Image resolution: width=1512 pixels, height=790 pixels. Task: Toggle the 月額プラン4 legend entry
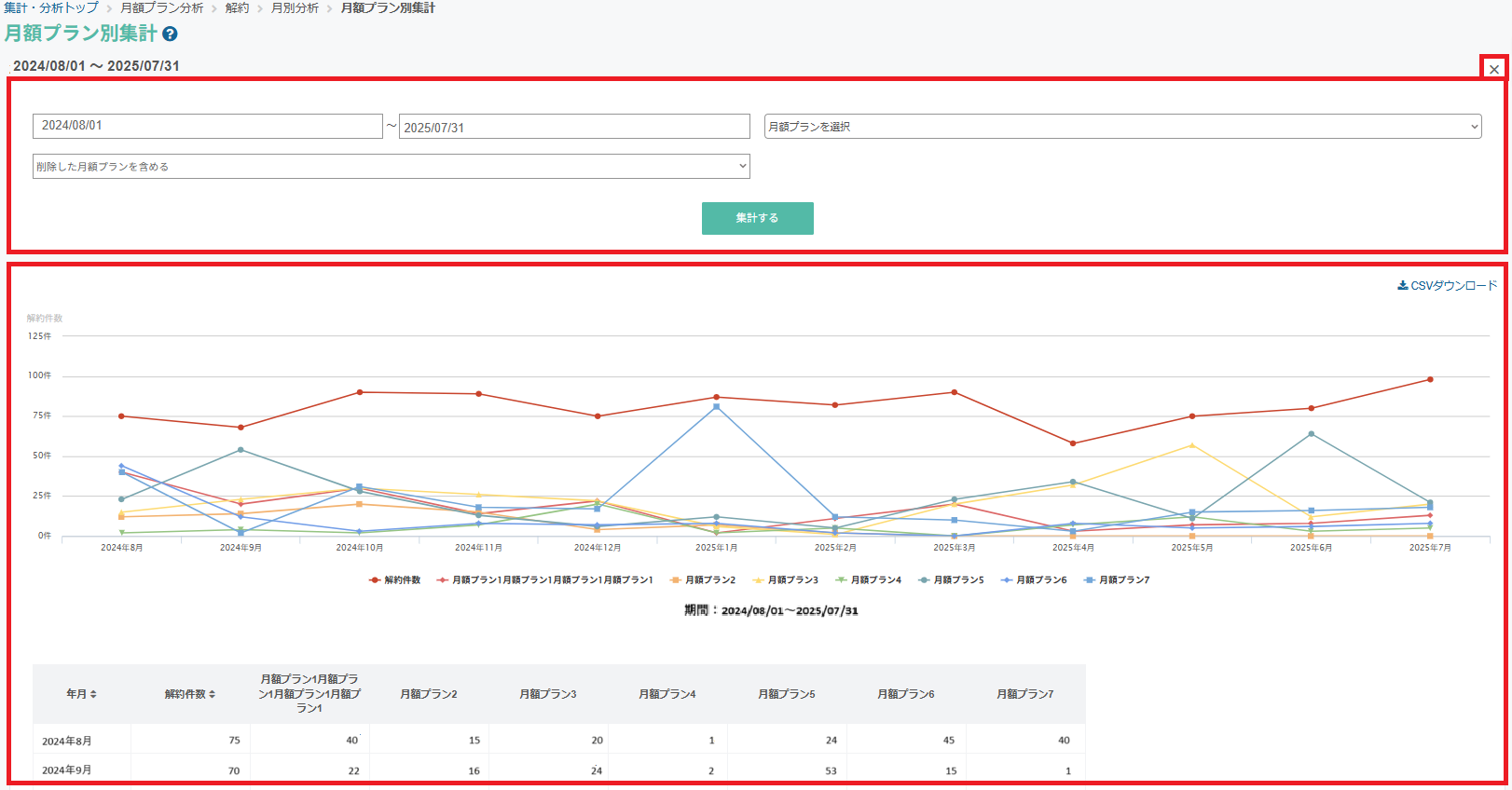pyautogui.click(x=869, y=580)
